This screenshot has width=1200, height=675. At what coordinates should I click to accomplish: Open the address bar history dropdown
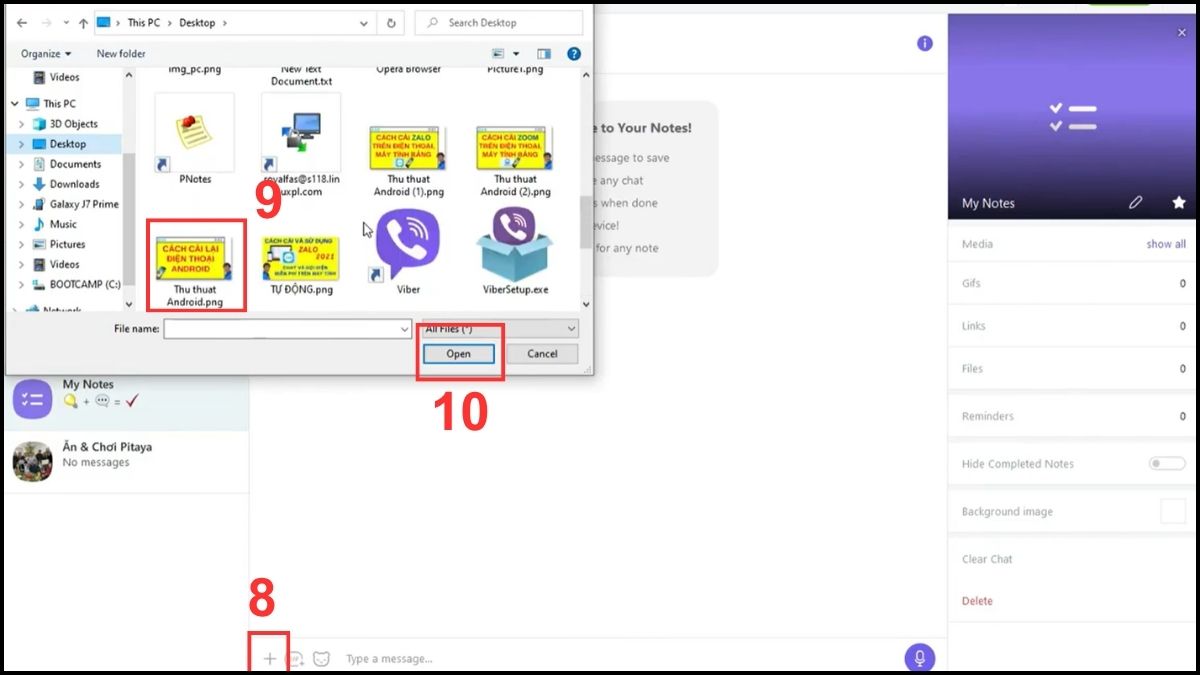(364, 22)
